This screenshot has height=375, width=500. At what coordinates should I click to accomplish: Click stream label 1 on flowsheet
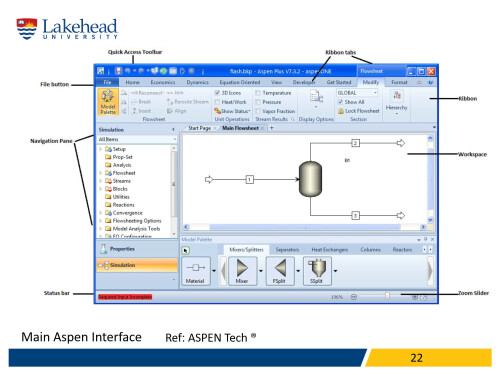tap(250, 180)
